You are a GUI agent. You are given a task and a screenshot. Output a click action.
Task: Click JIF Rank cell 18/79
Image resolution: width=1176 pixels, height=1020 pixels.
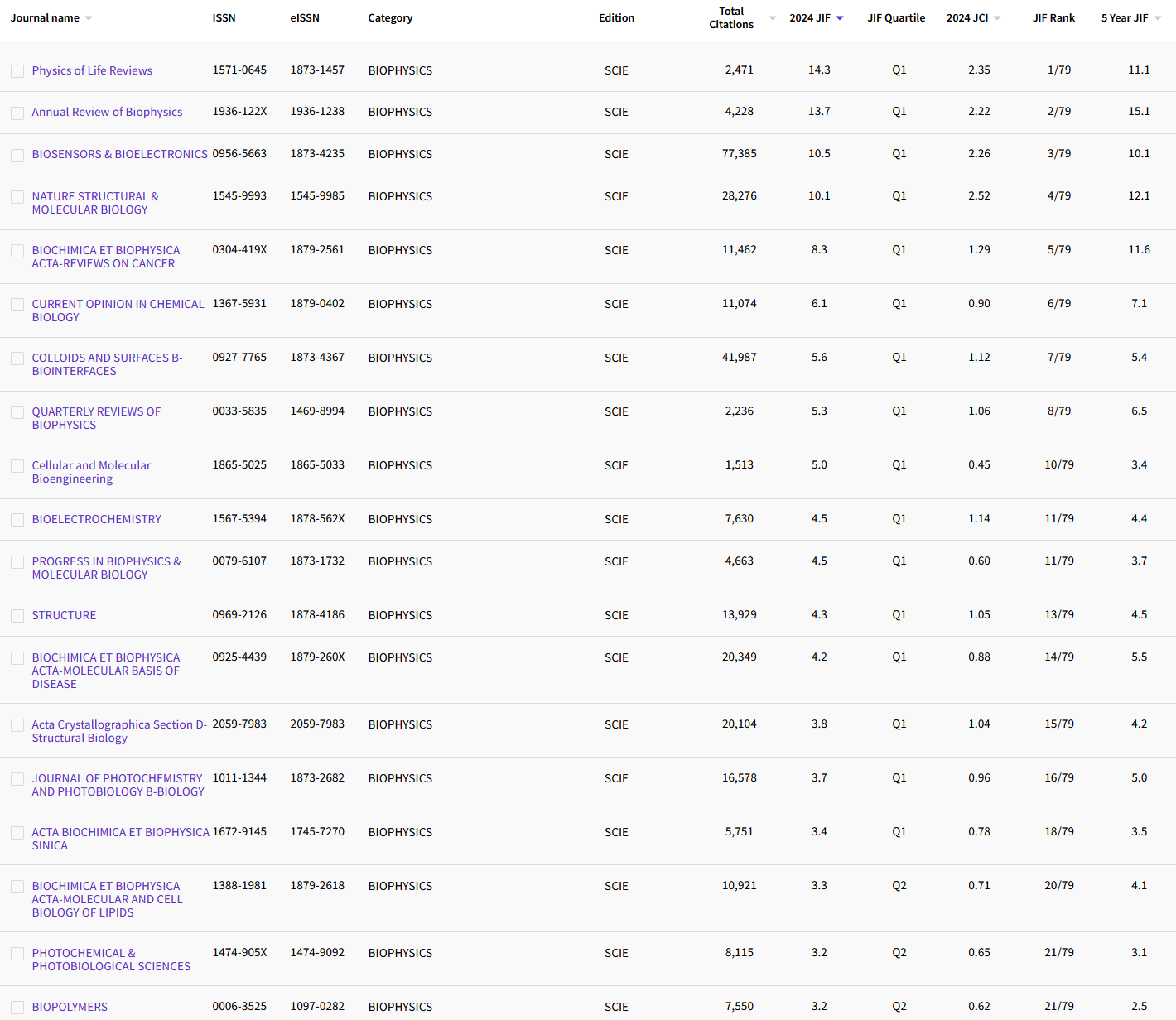click(x=1059, y=831)
